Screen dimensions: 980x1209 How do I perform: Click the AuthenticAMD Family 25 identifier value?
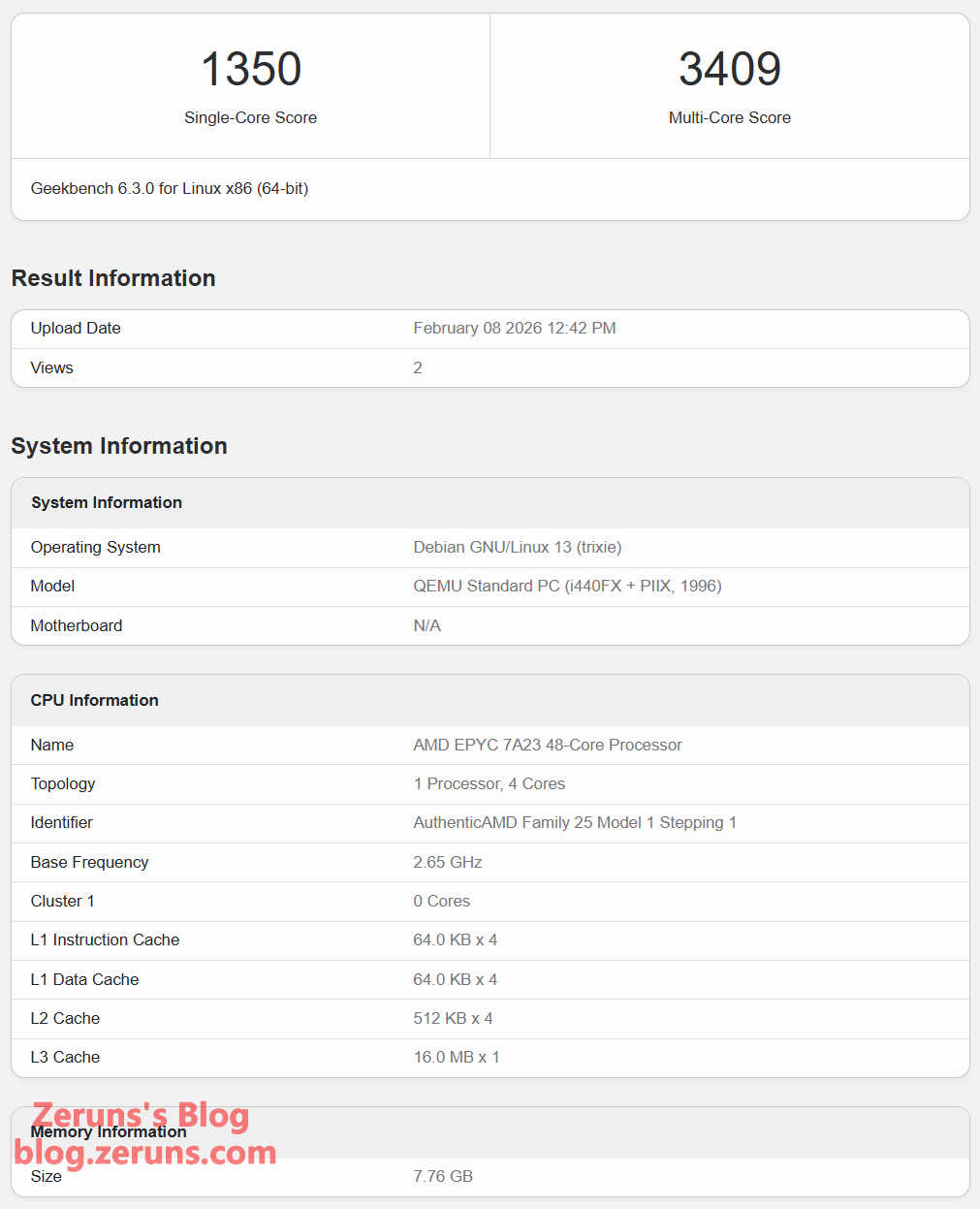click(x=574, y=822)
